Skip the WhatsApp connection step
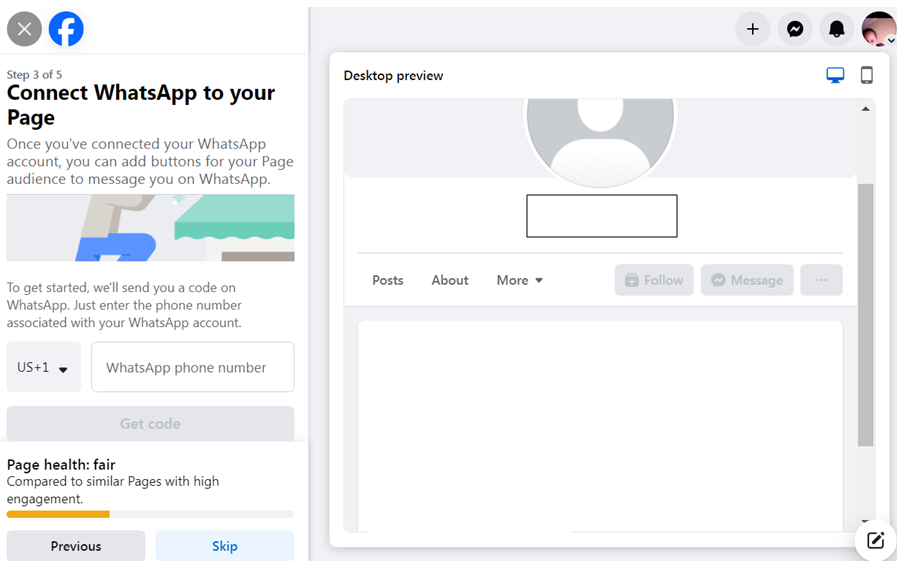Viewport: 897px width, 566px height. tap(225, 546)
